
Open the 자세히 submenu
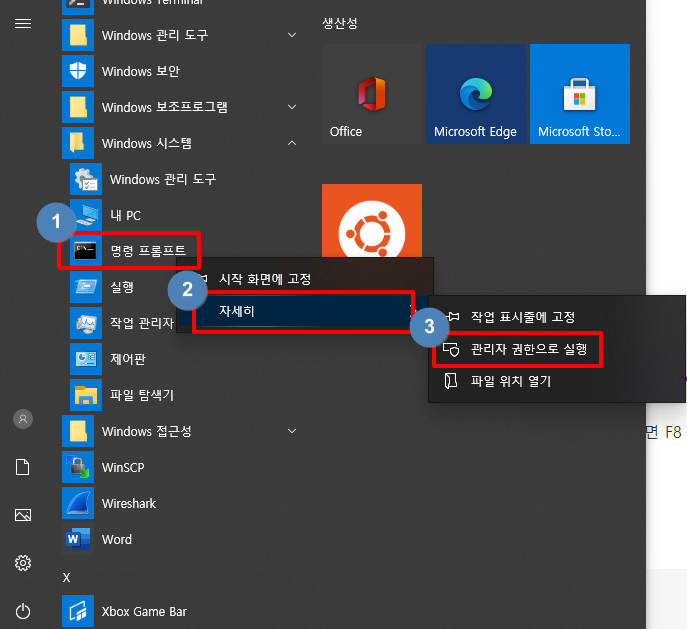303,311
